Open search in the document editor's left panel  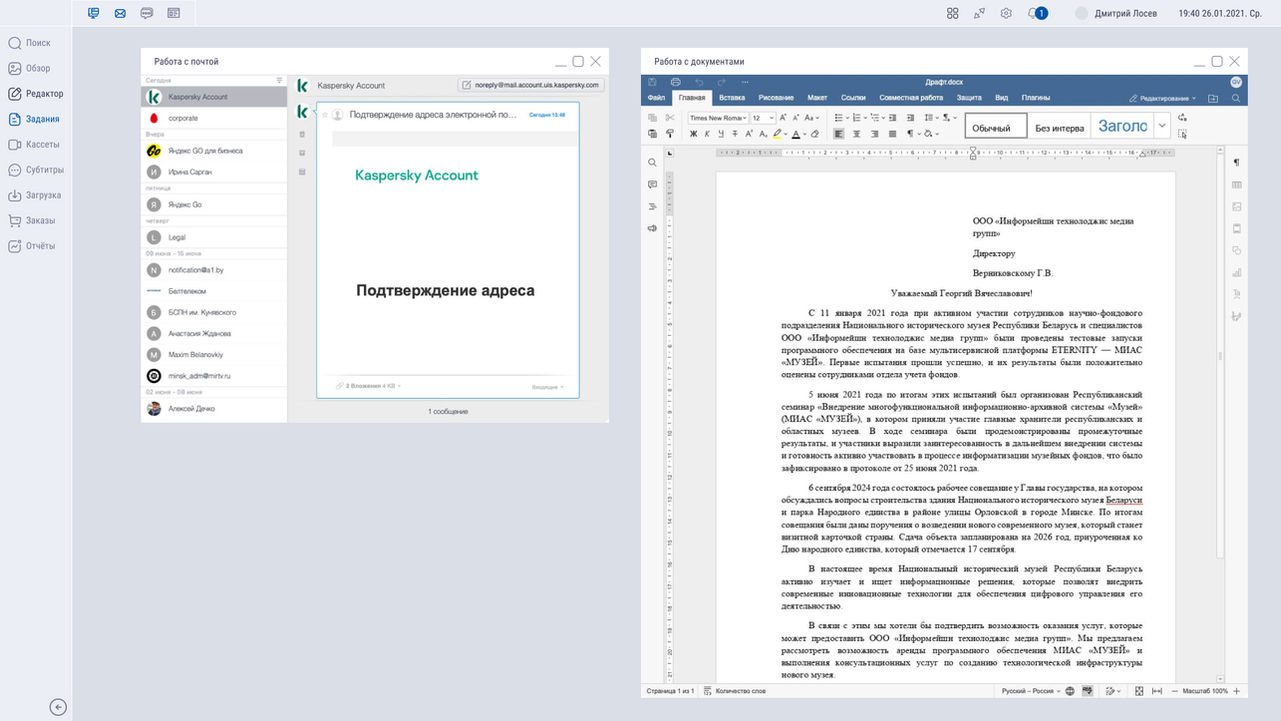coord(652,162)
